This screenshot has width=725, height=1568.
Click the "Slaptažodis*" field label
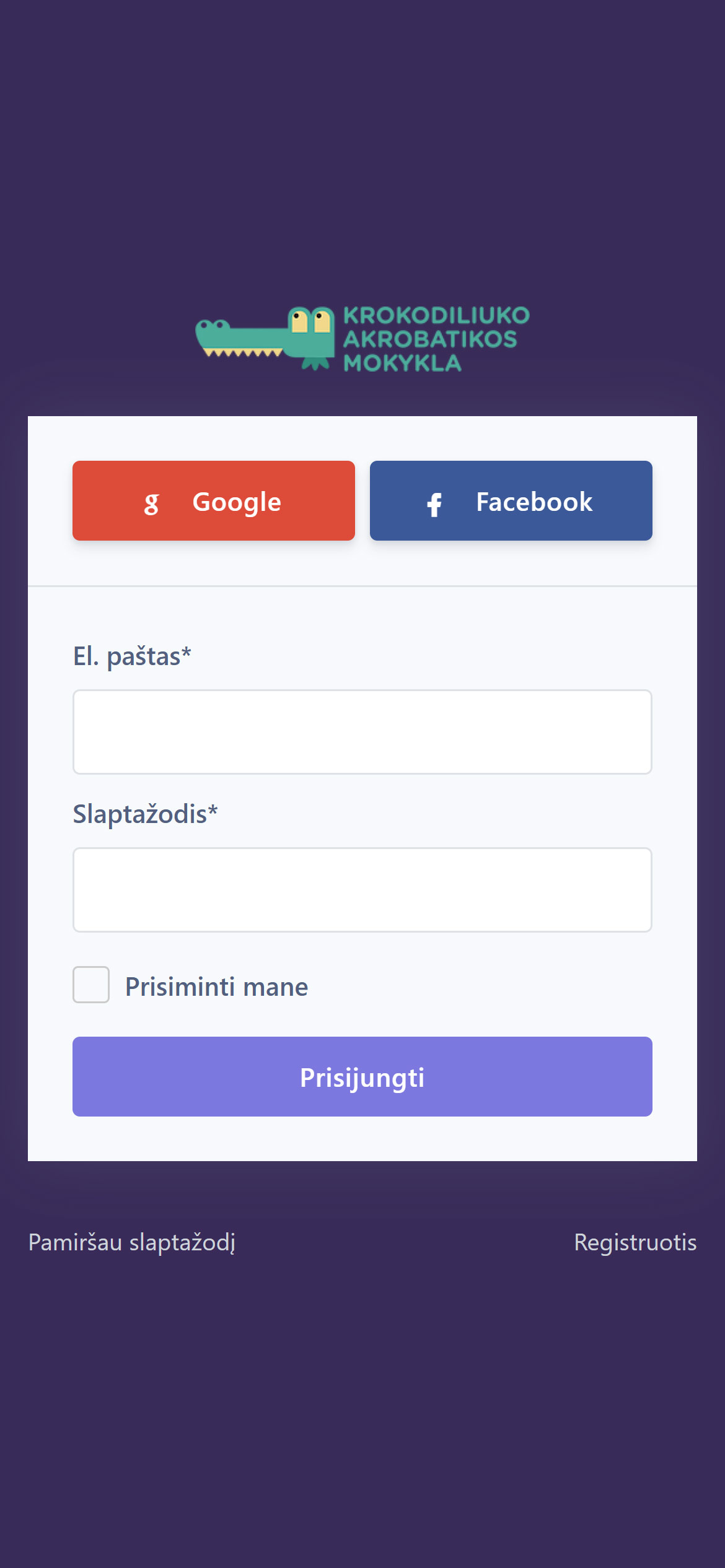(x=145, y=814)
